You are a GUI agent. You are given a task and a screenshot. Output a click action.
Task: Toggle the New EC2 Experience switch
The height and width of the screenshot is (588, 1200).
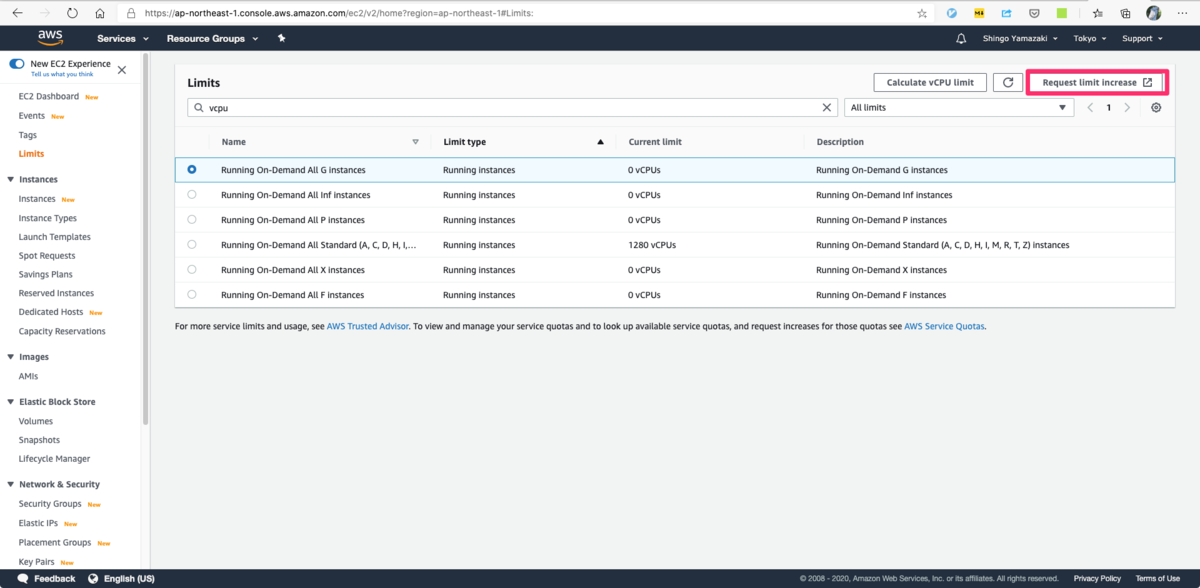(17, 63)
